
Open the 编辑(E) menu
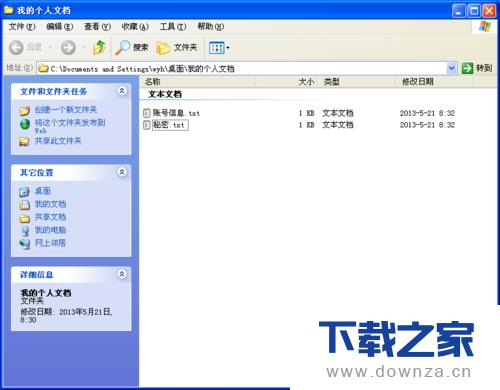tap(60, 27)
